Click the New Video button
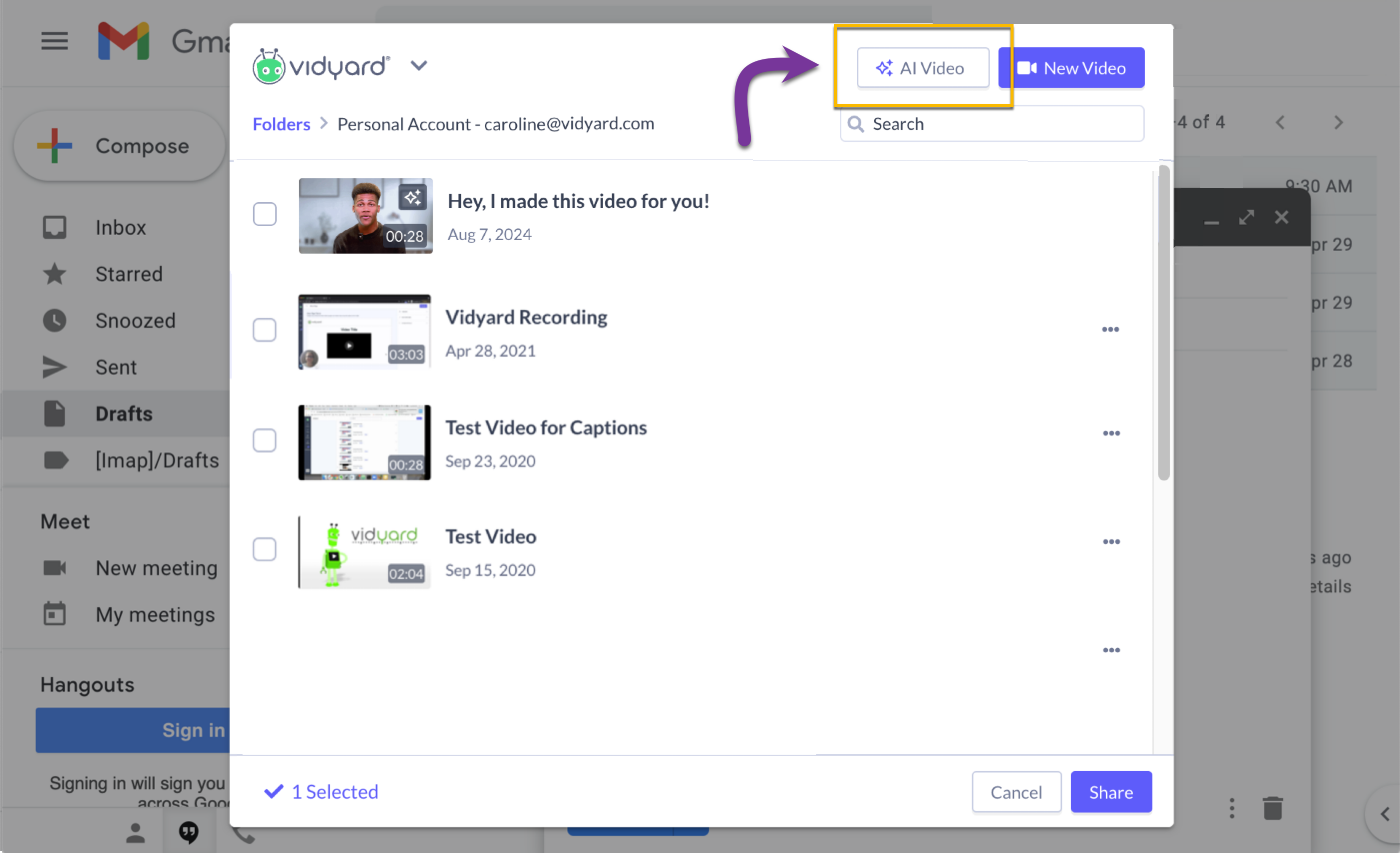 click(1070, 67)
